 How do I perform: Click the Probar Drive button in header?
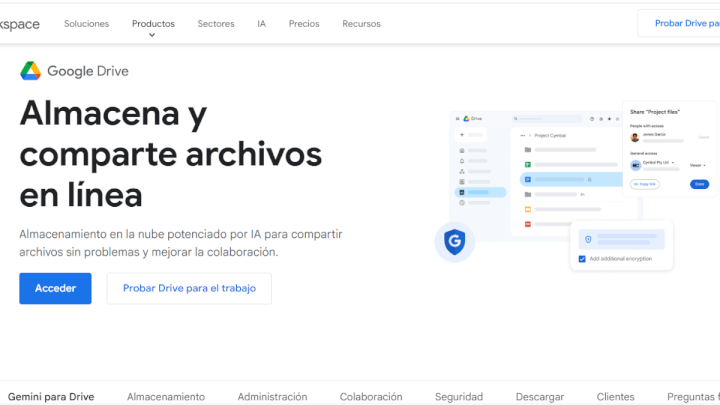coord(679,23)
